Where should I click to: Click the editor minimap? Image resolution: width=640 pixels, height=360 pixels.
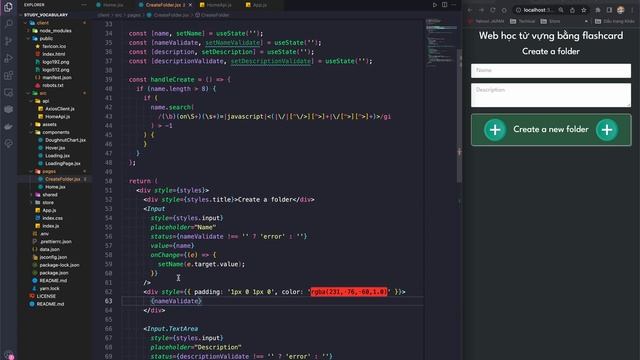tap(441, 43)
